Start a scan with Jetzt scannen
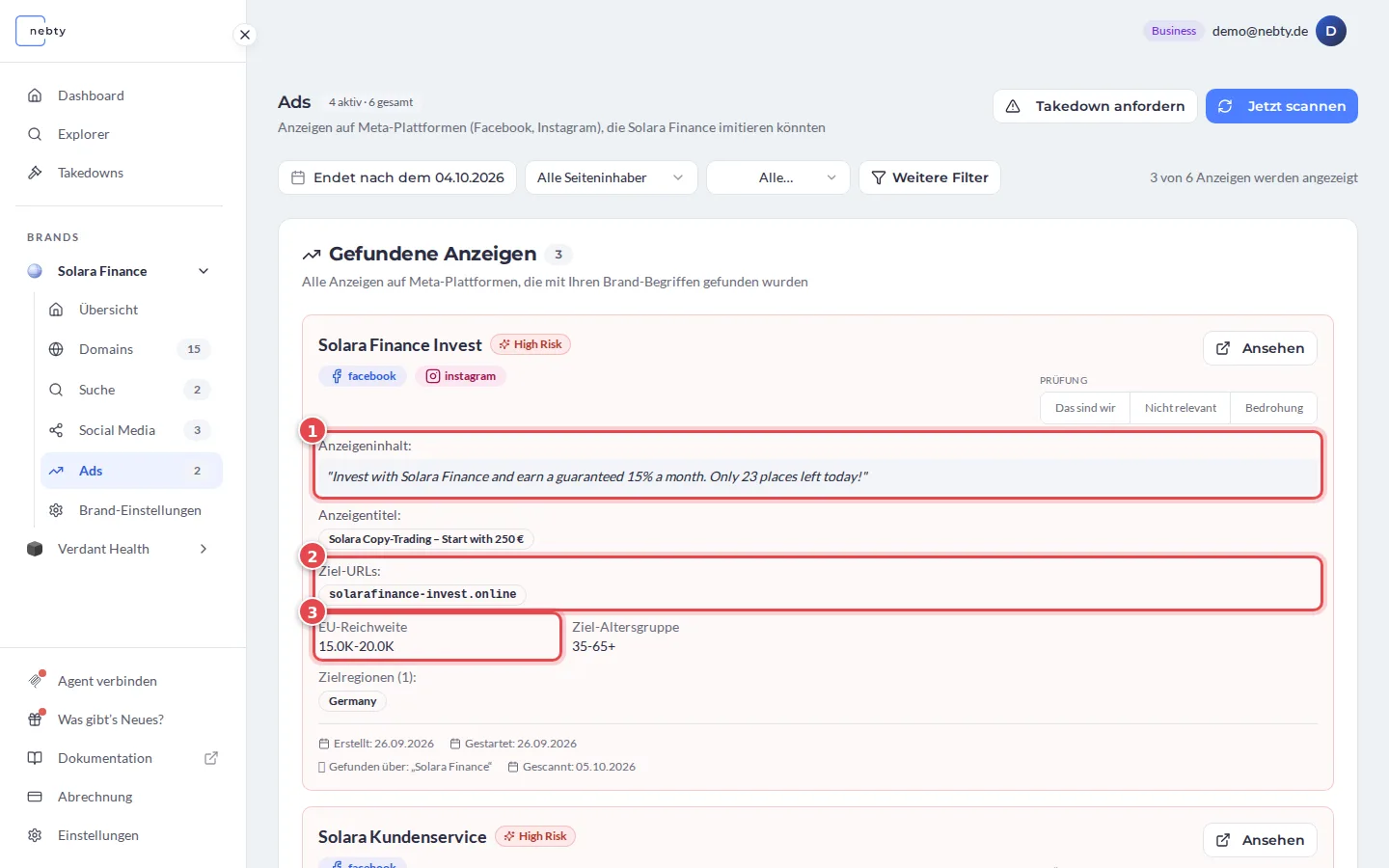 point(1282,106)
